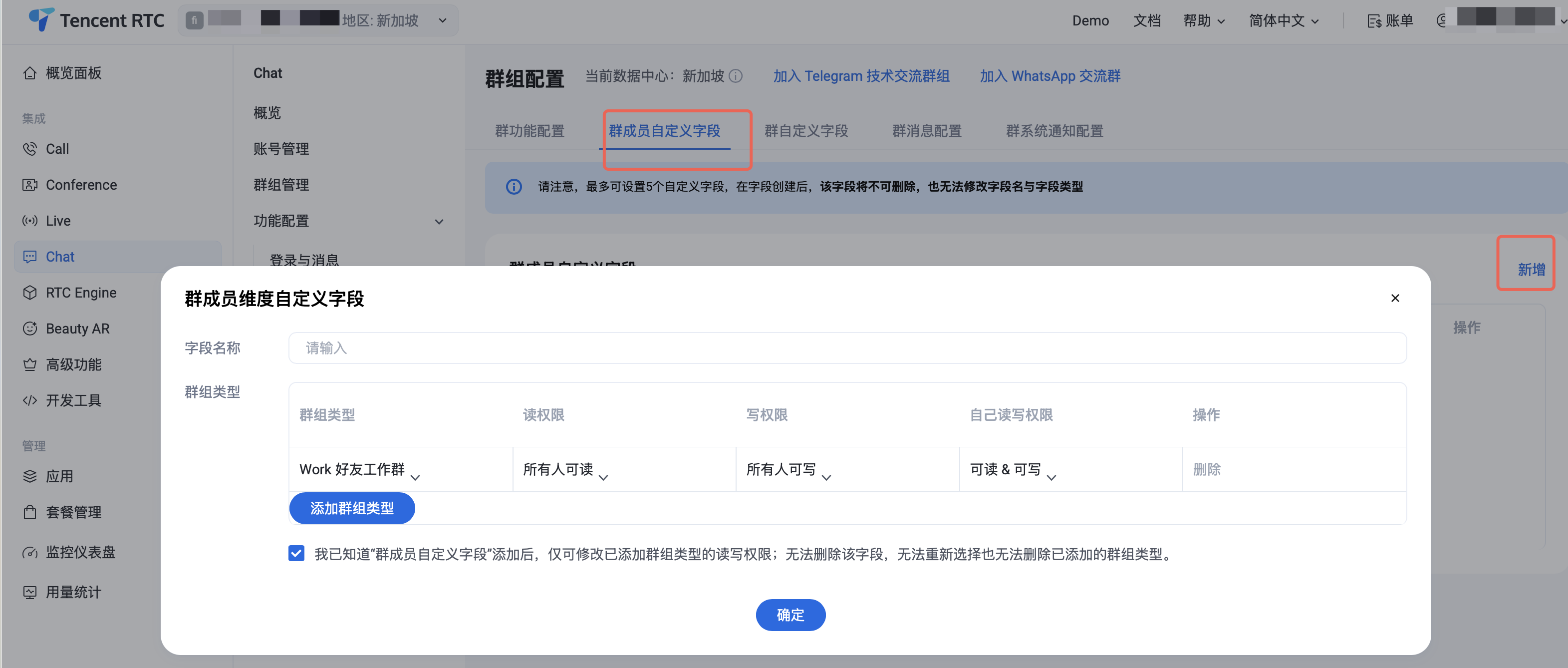Click the 账单 billing icon in header

click(1374, 21)
